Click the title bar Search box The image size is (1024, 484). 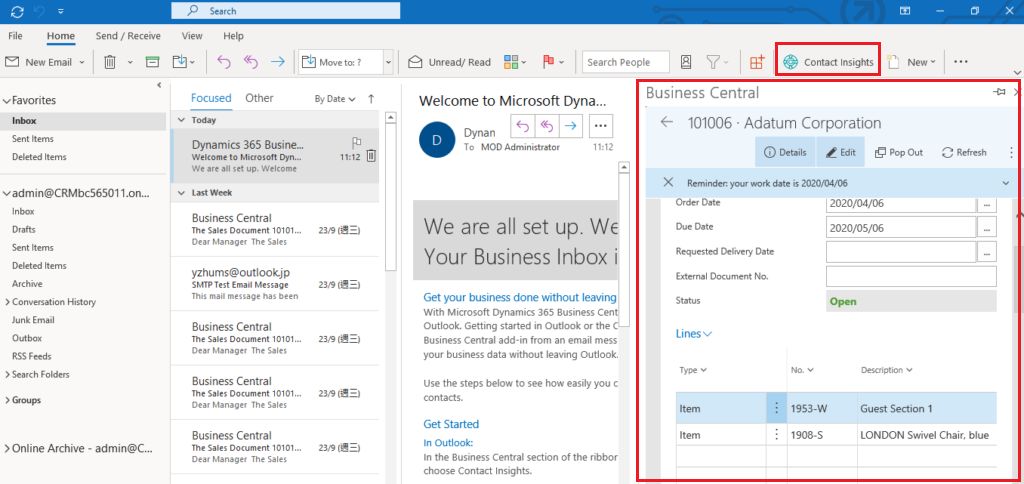(285, 11)
